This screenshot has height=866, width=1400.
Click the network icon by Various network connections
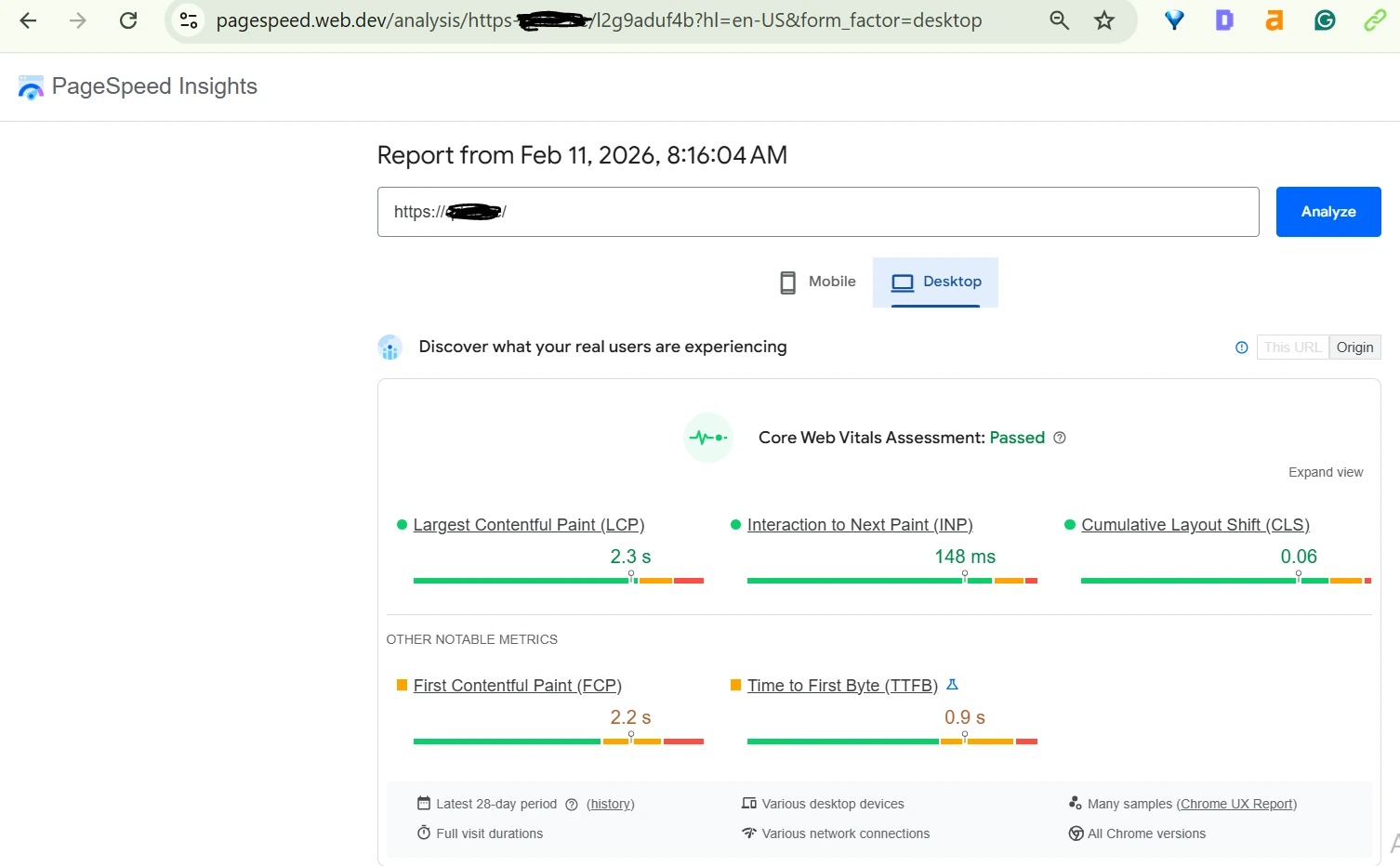[749, 833]
